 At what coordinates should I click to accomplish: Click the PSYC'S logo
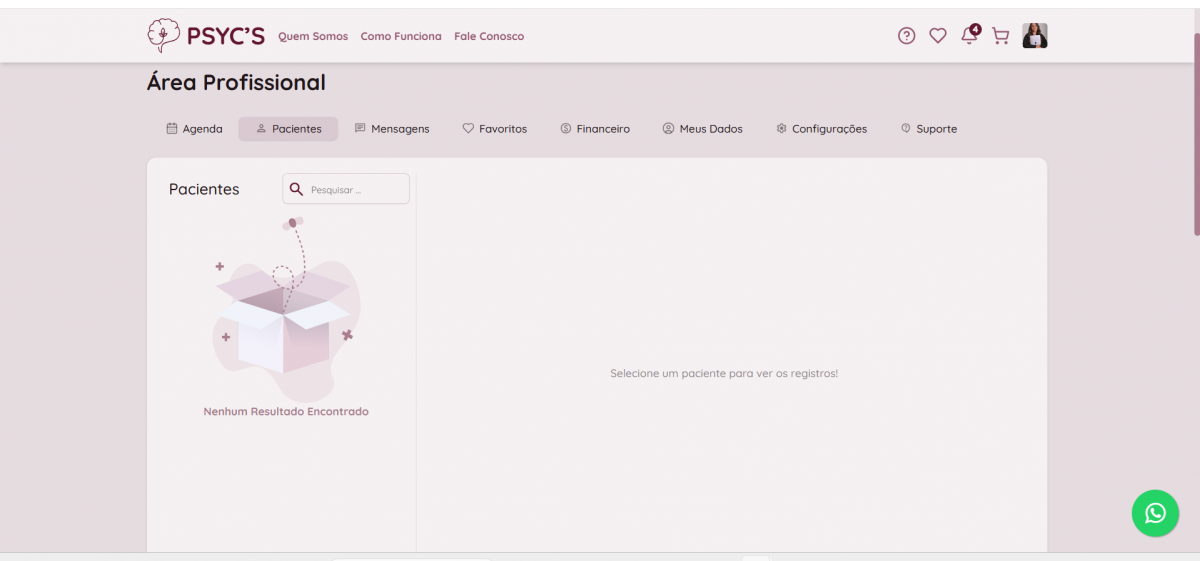206,36
